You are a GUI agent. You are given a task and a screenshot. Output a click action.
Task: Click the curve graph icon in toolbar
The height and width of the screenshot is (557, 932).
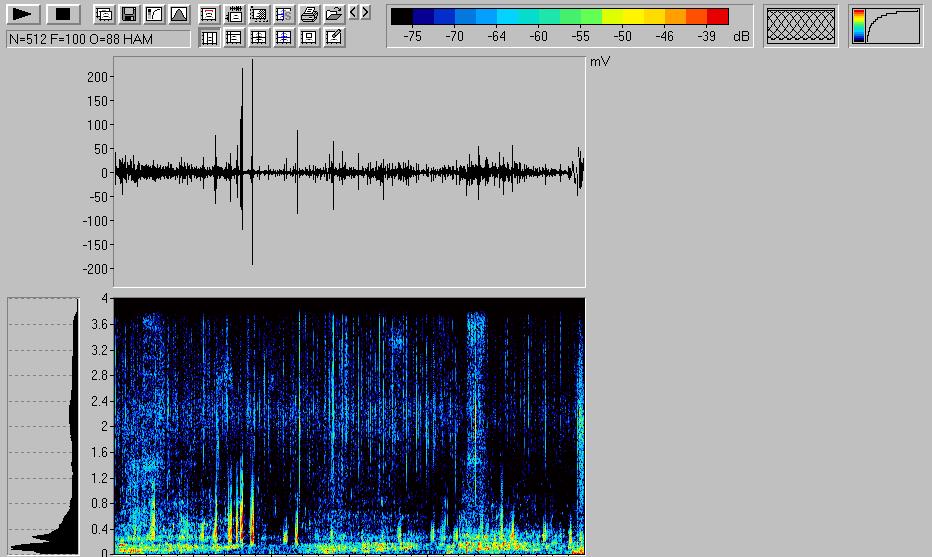click(154, 14)
